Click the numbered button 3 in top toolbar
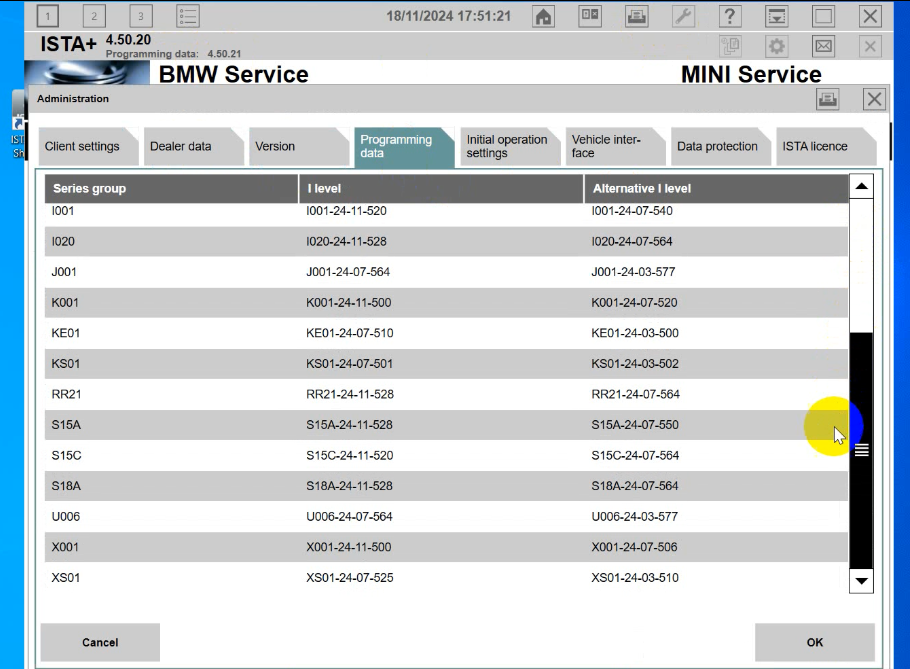Viewport: 910px width, 669px height. click(x=140, y=16)
